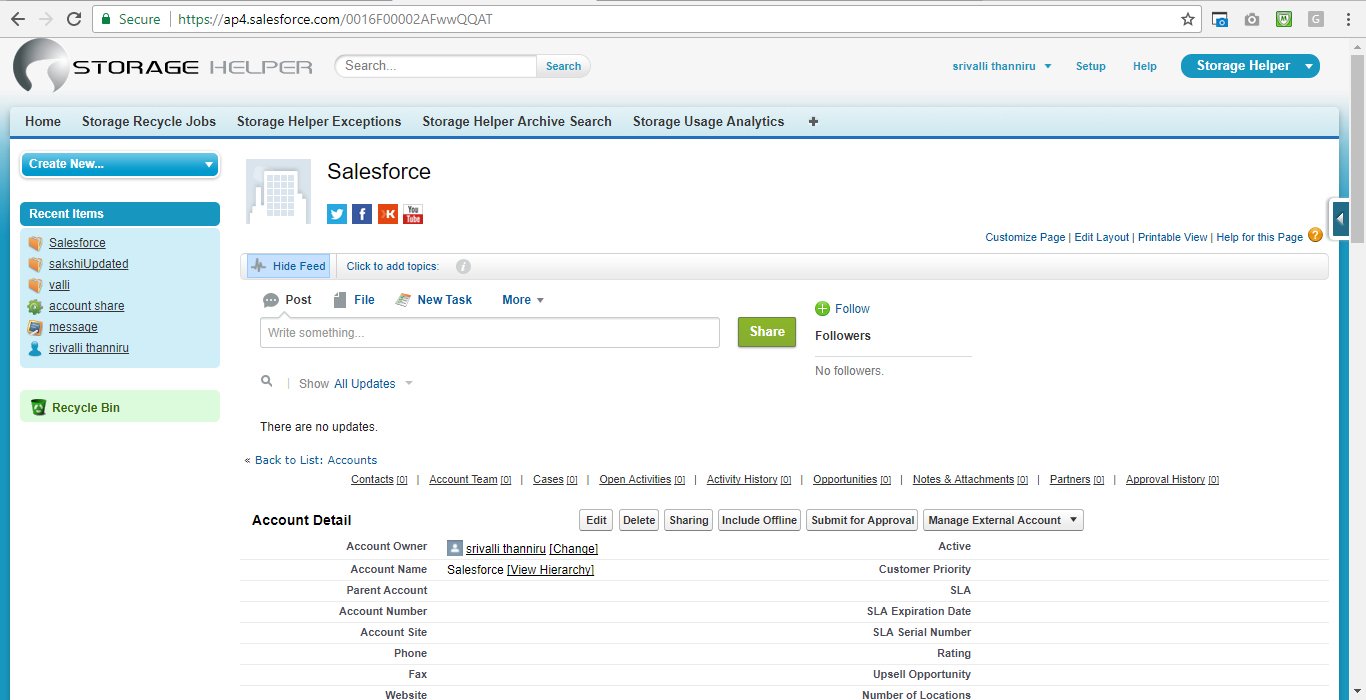Open the Manage External Account dropdown
The height and width of the screenshot is (700, 1366).
tap(1003, 520)
